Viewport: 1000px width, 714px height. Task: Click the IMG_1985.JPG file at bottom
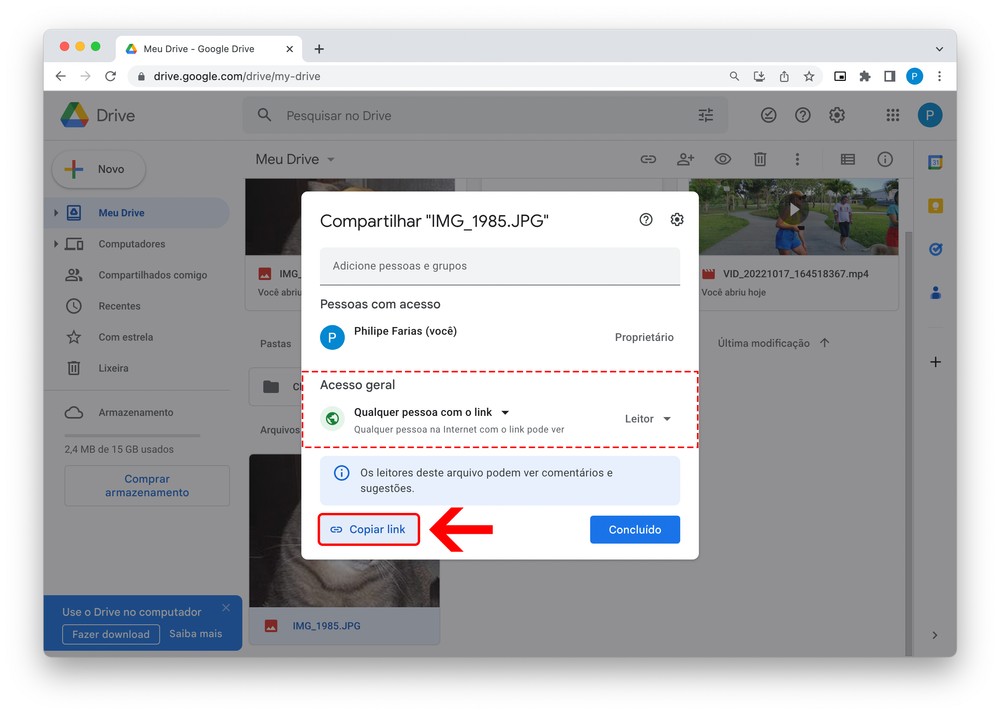coord(344,550)
